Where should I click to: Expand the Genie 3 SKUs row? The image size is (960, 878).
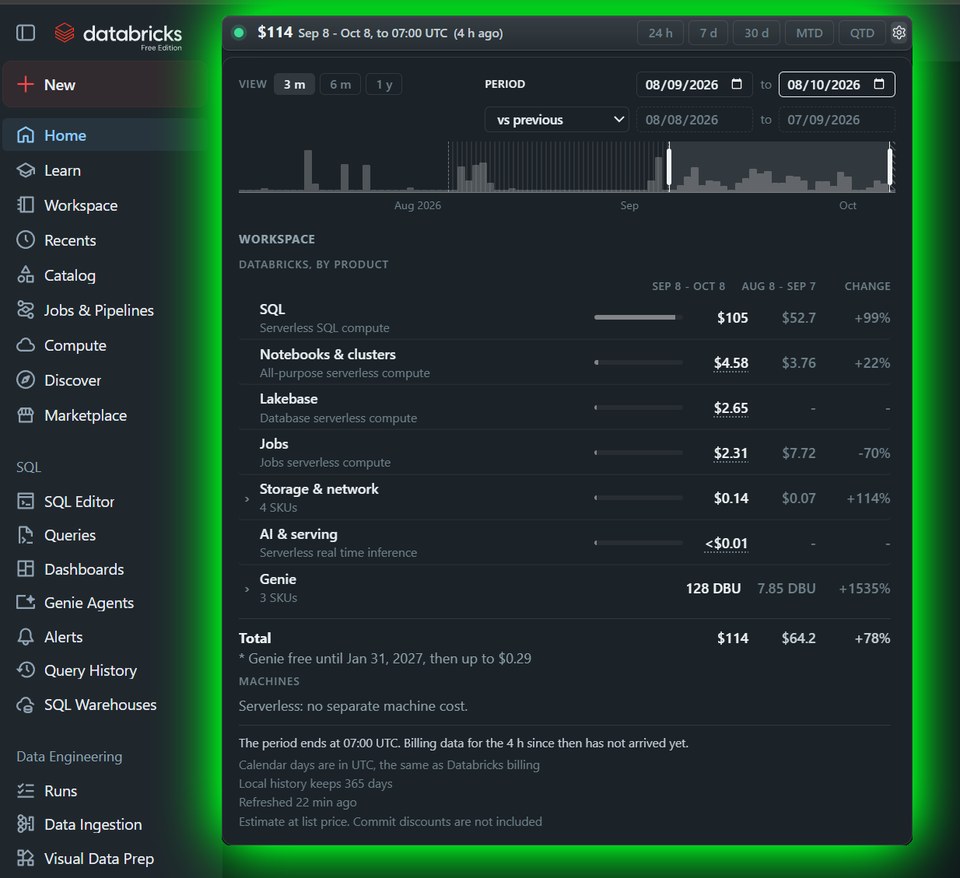point(247,589)
